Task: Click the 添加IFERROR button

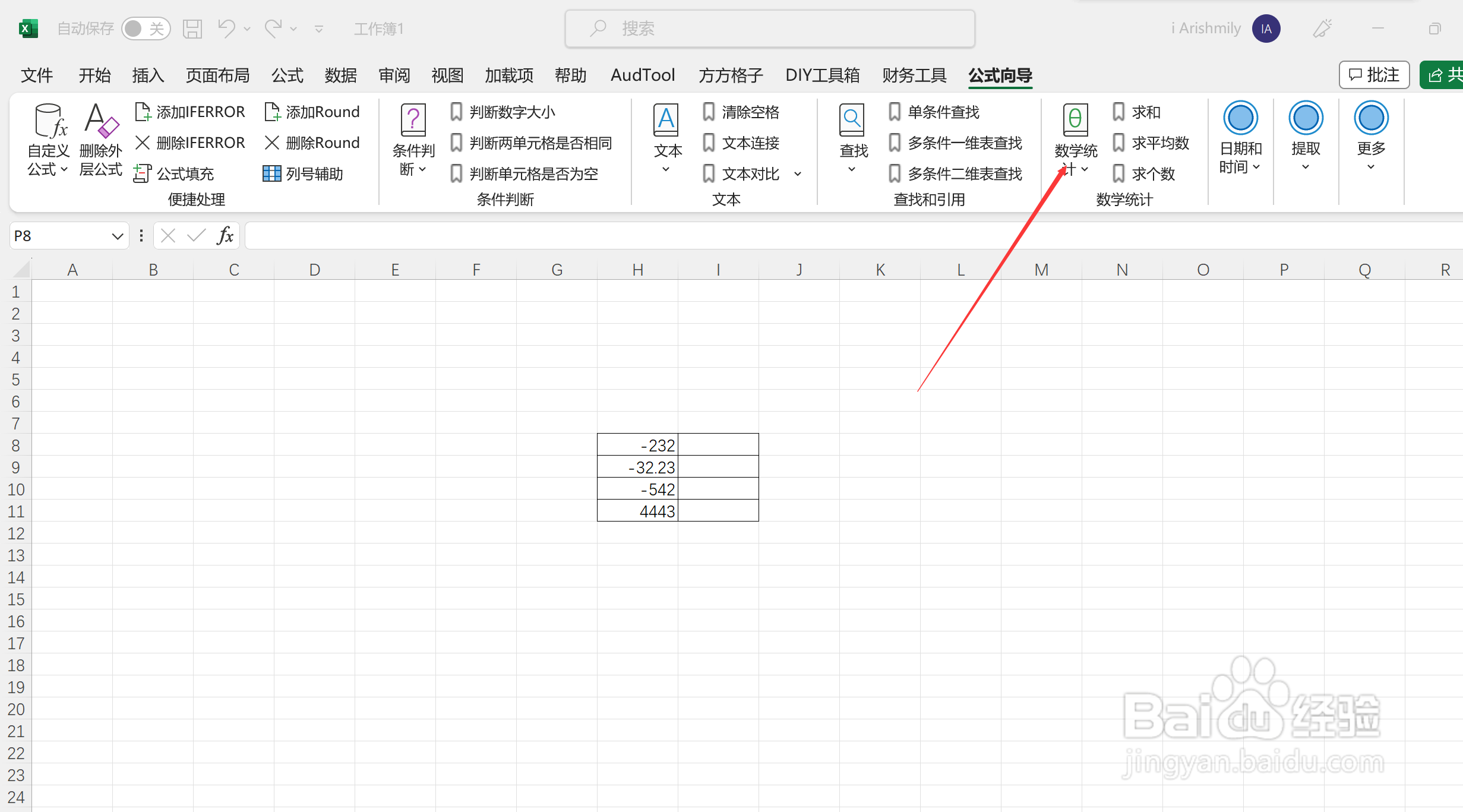Action: click(190, 112)
